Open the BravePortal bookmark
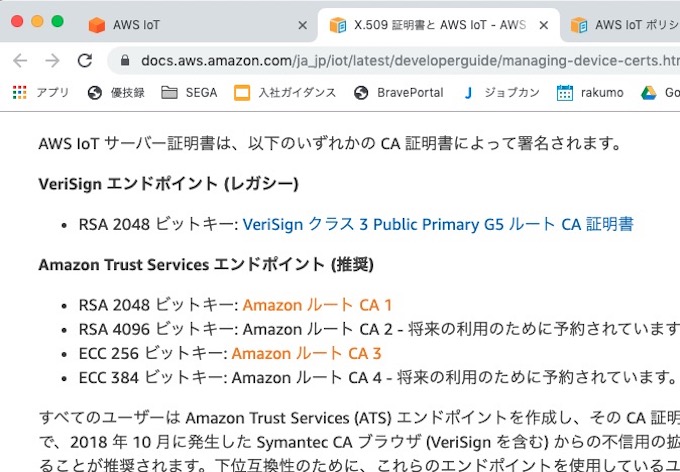This screenshot has width=680, height=472. coord(398,92)
